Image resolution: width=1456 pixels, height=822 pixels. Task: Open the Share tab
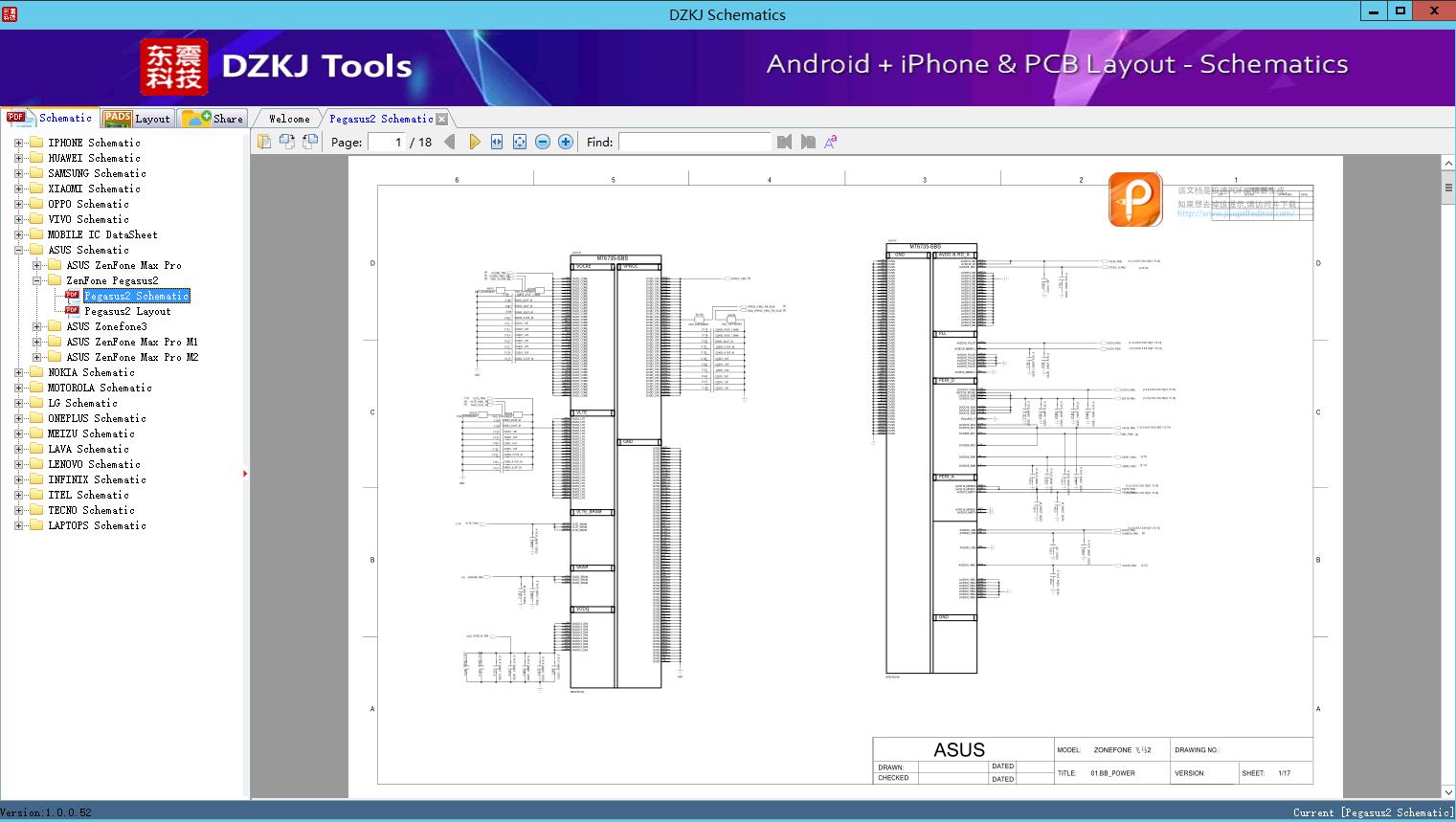[213, 119]
